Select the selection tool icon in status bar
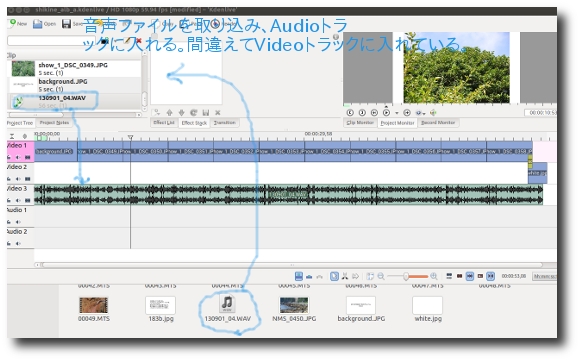 point(334,276)
